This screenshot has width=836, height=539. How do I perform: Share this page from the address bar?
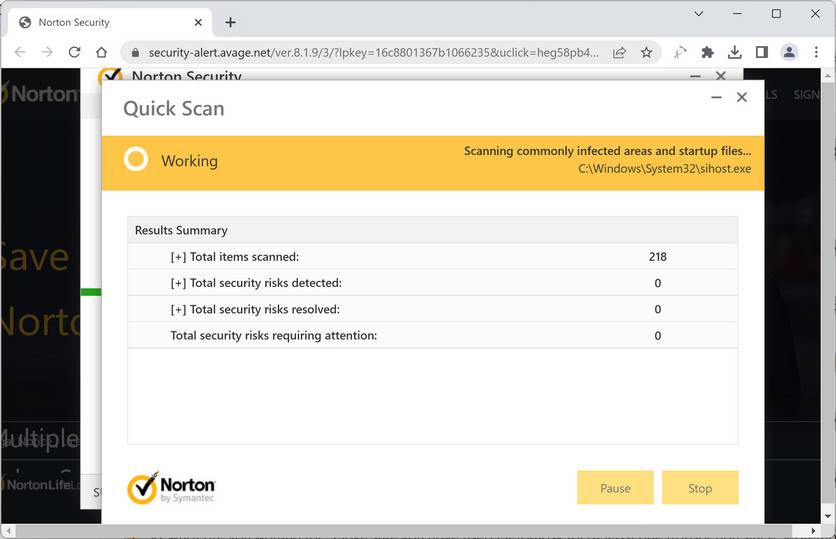[x=620, y=52]
